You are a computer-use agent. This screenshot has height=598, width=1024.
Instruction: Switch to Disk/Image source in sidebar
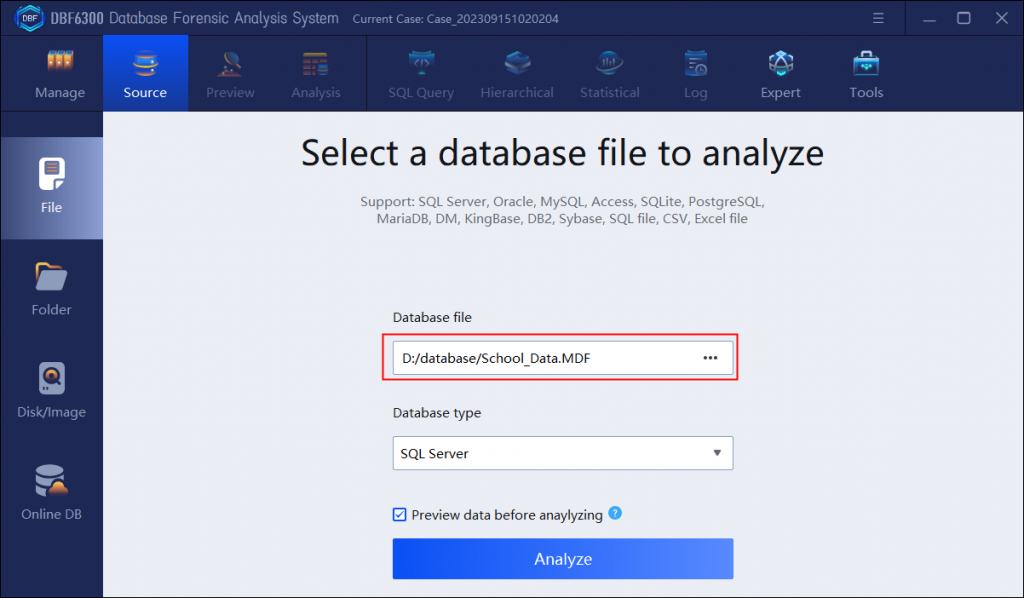pos(51,388)
